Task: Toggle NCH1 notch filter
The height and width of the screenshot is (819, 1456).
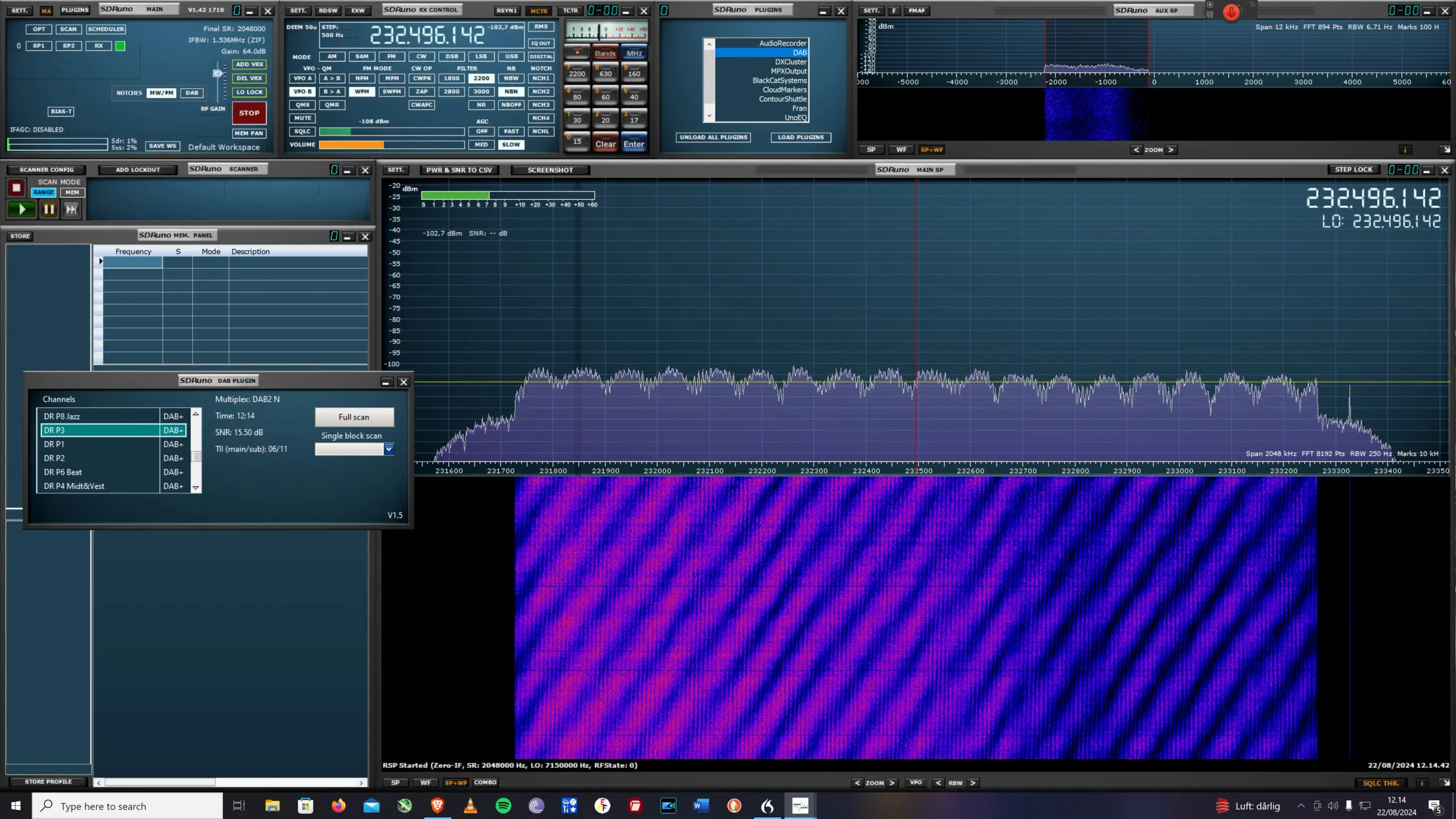Action: tap(541, 78)
